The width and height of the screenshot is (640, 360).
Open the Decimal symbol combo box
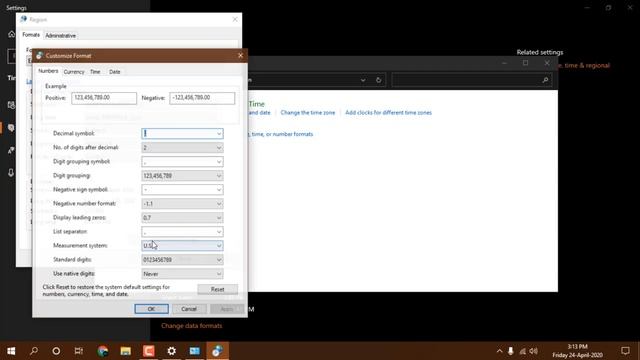tap(182, 133)
